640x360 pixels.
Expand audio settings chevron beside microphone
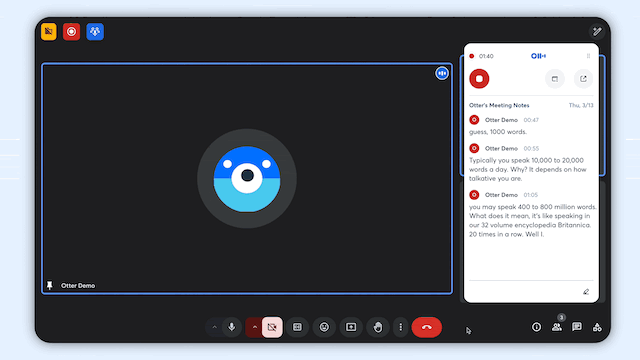coord(214,327)
